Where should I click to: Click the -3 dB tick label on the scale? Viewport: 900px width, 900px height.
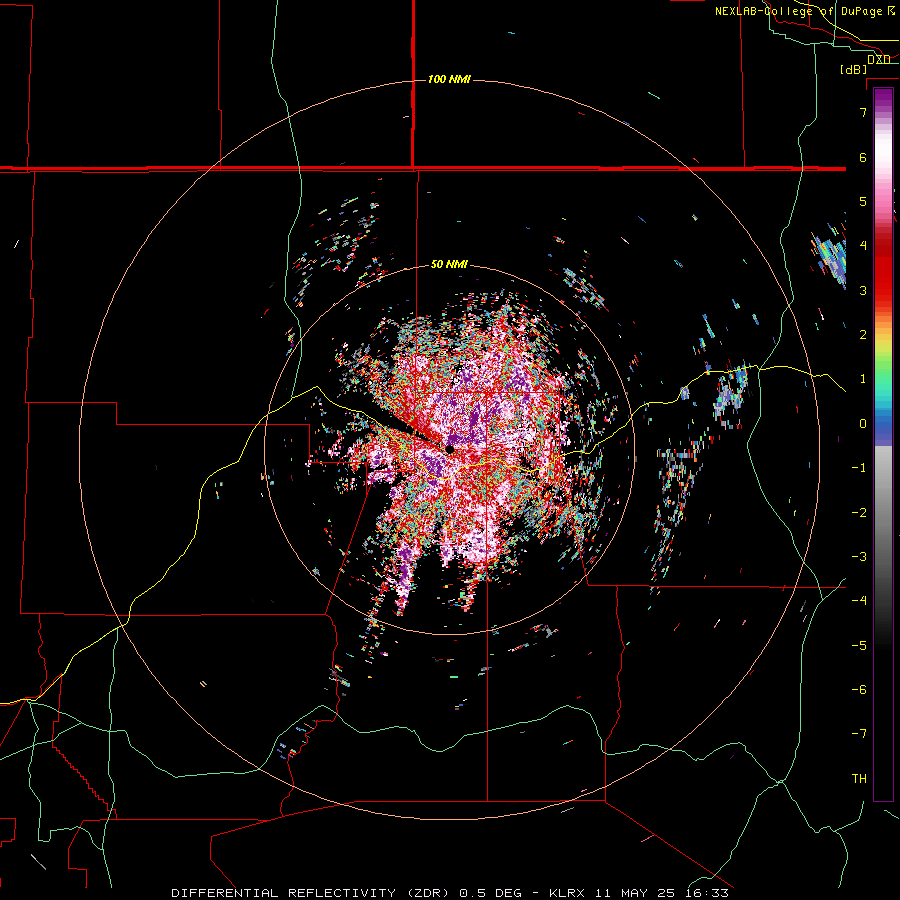click(859, 557)
